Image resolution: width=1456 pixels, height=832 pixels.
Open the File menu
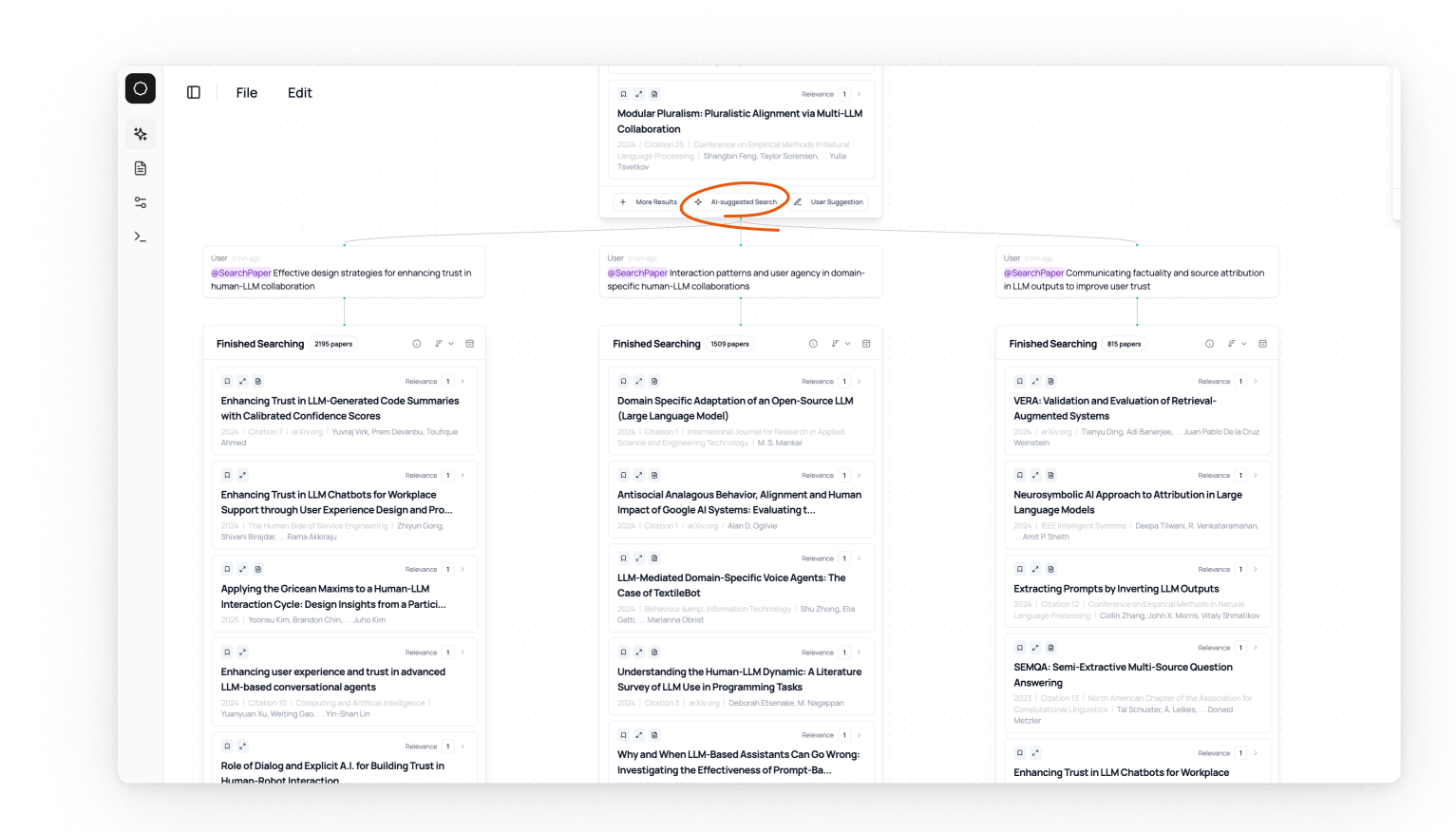click(246, 92)
